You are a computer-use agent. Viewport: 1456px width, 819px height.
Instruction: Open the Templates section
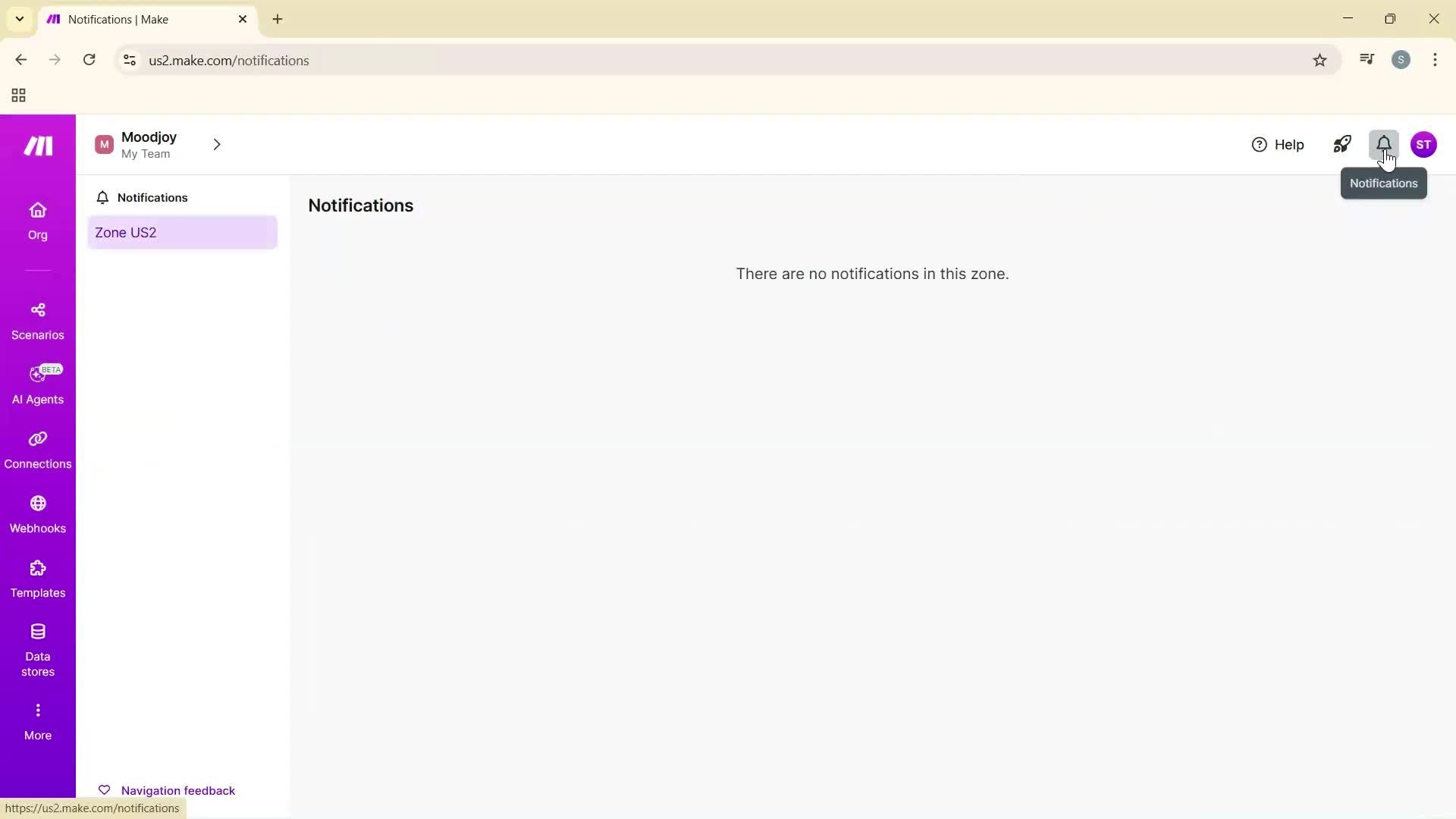tap(37, 579)
